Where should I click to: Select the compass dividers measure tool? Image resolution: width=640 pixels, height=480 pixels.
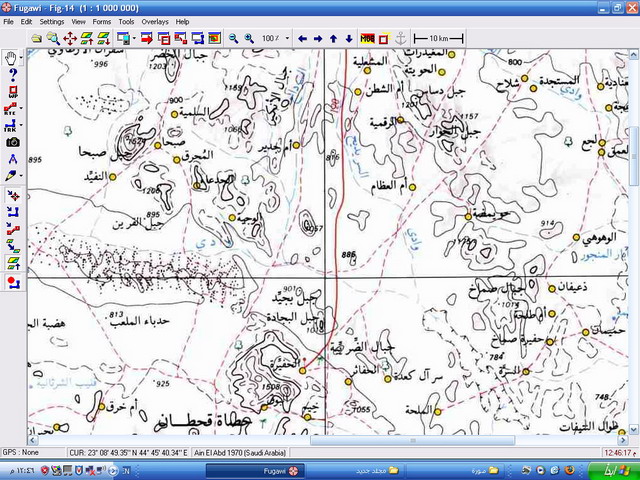13,159
